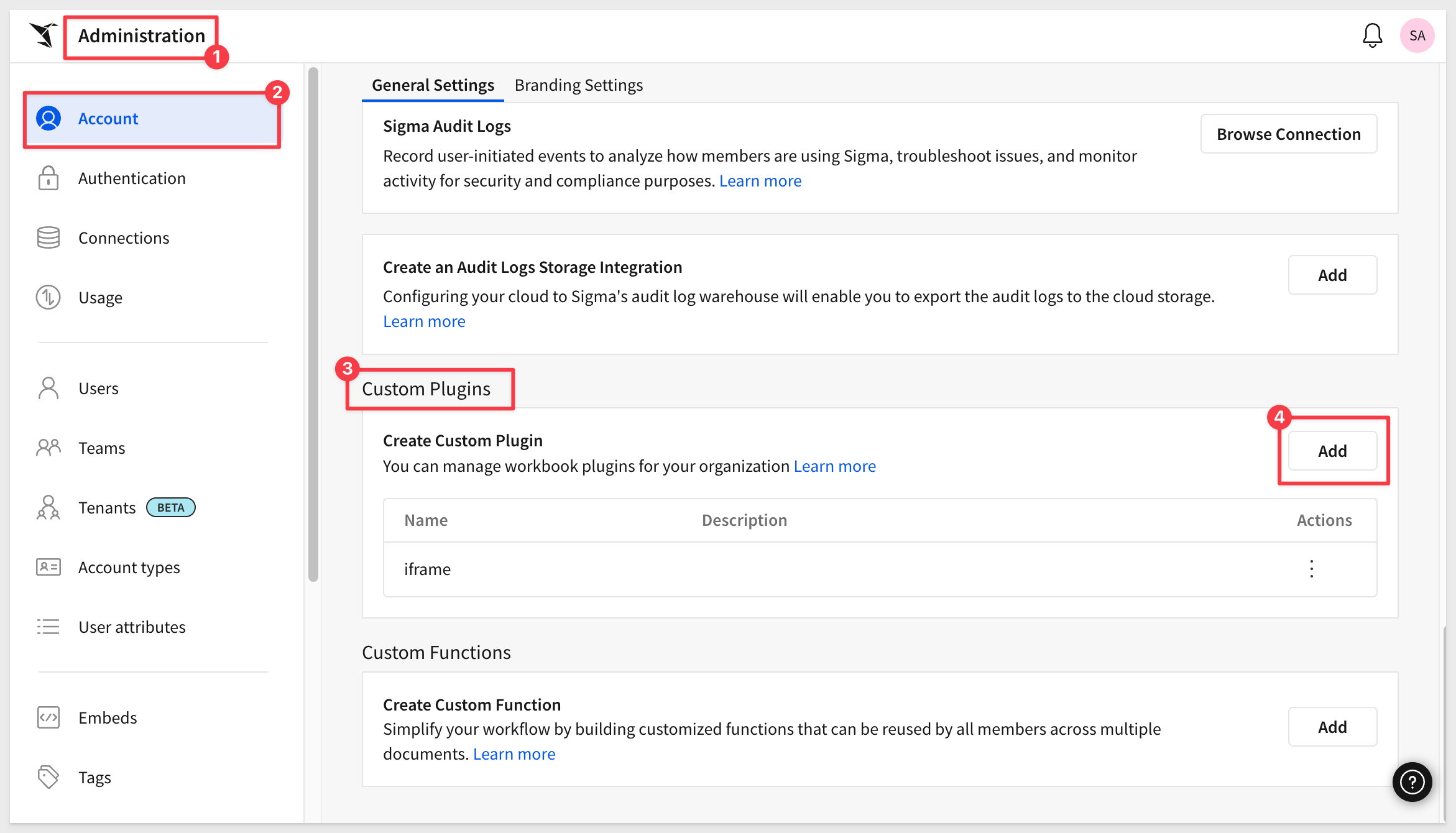The image size is (1456, 833).
Task: Open Learn more link for Sigma Audit Logs
Action: pos(760,181)
